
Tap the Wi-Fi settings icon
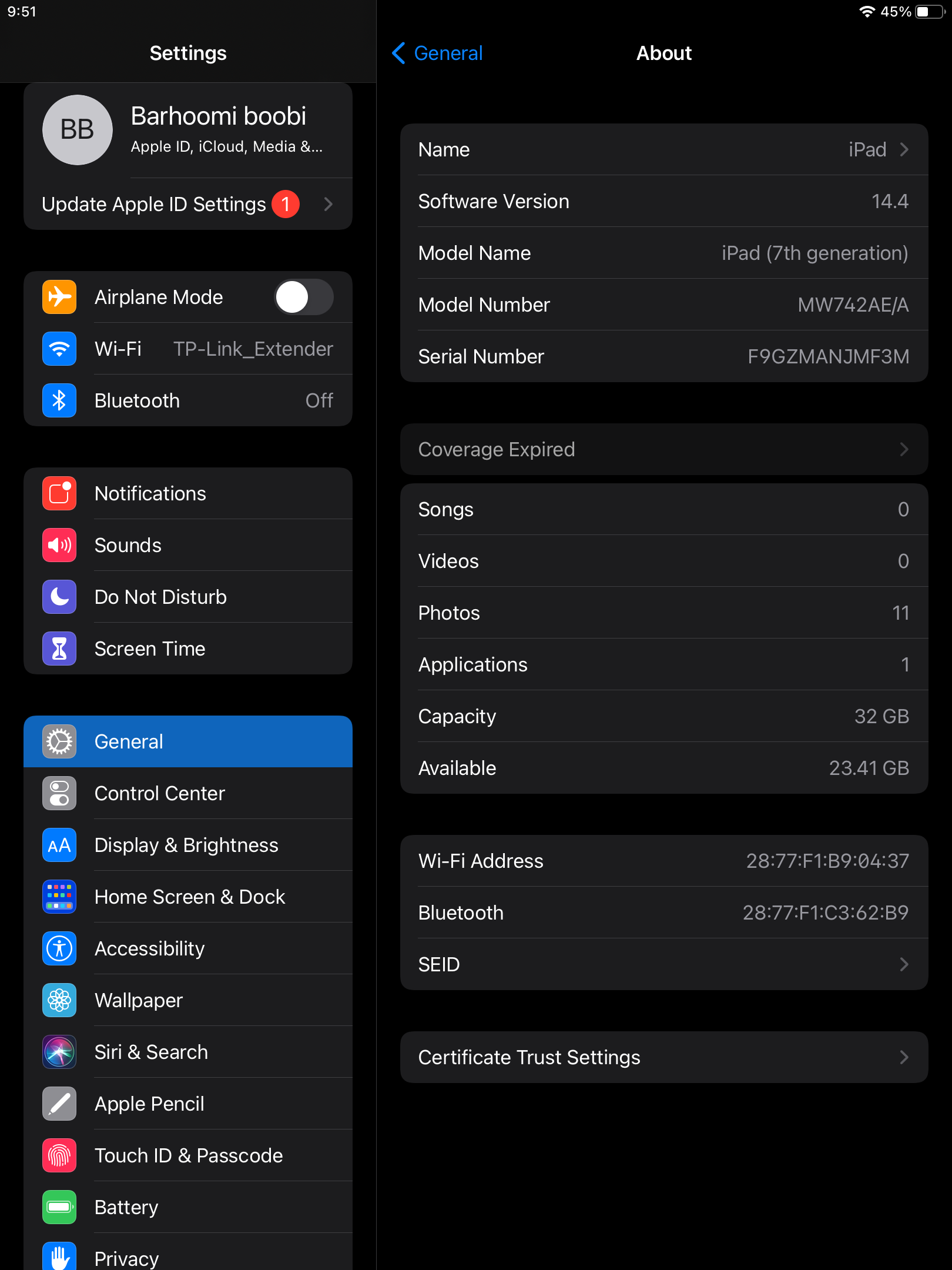tap(59, 349)
